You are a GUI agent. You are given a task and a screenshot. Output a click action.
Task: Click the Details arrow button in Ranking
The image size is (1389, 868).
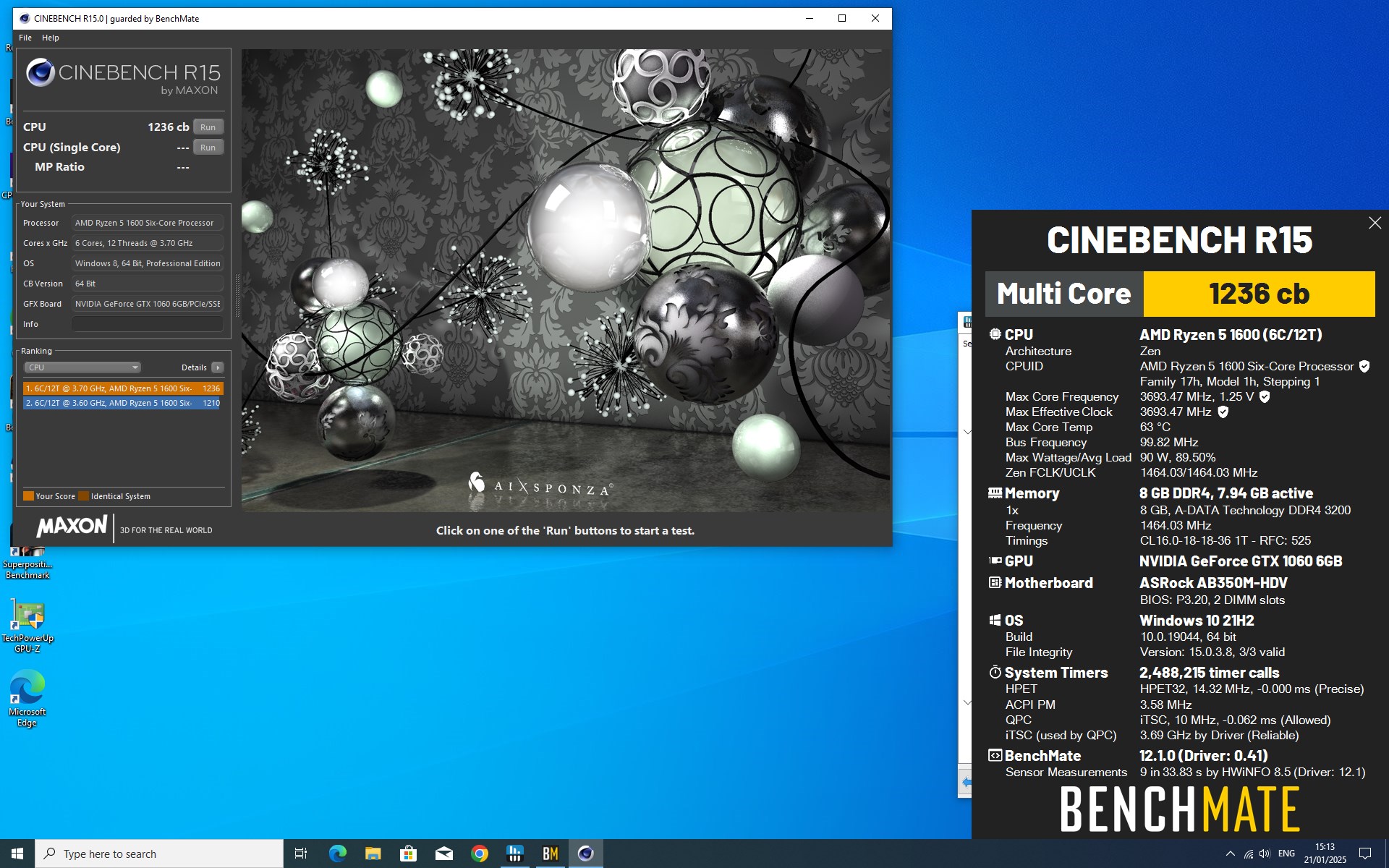tap(218, 367)
